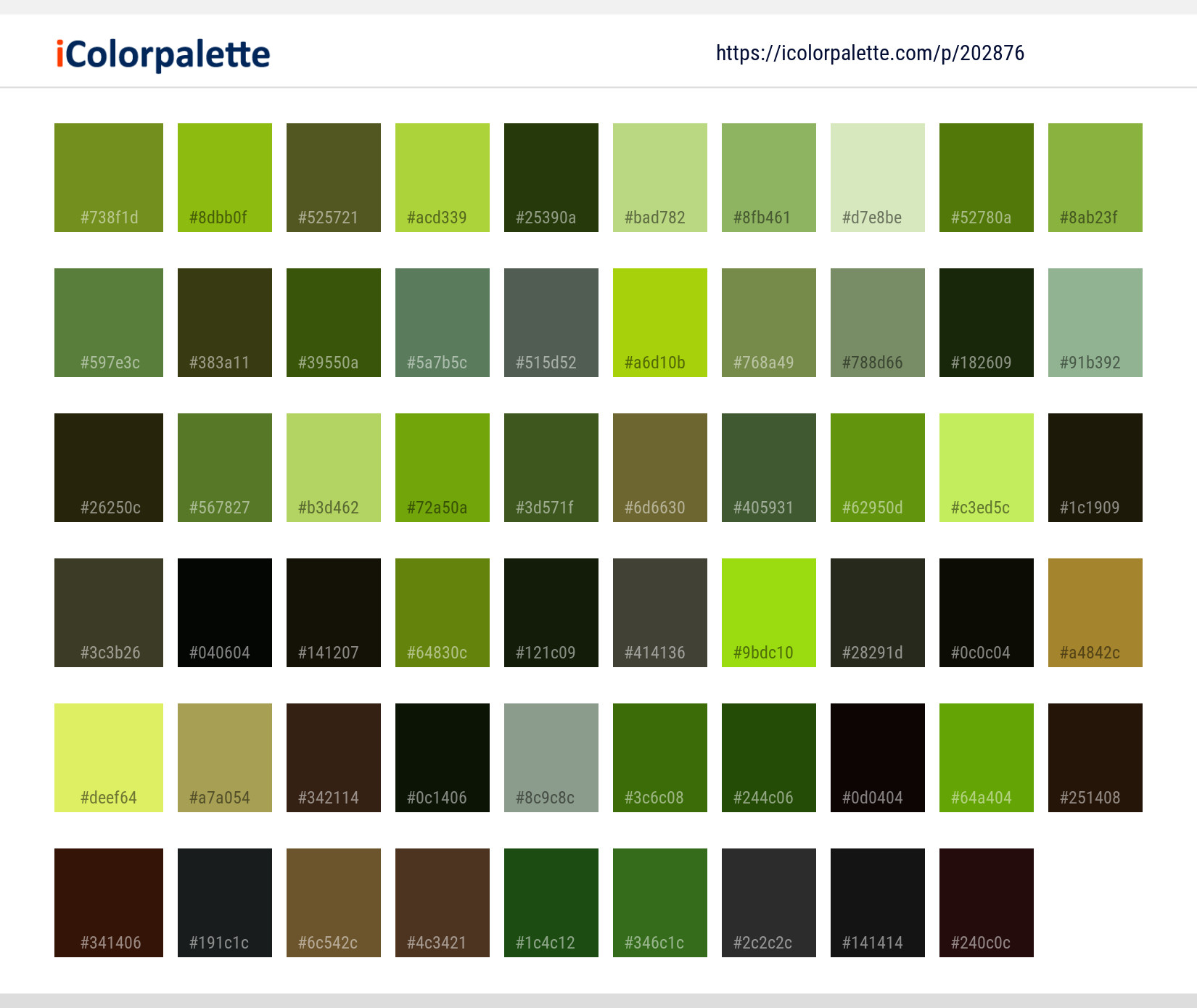Pick the #64830c swatch
This screenshot has height=1008, width=1197.
tap(443, 613)
